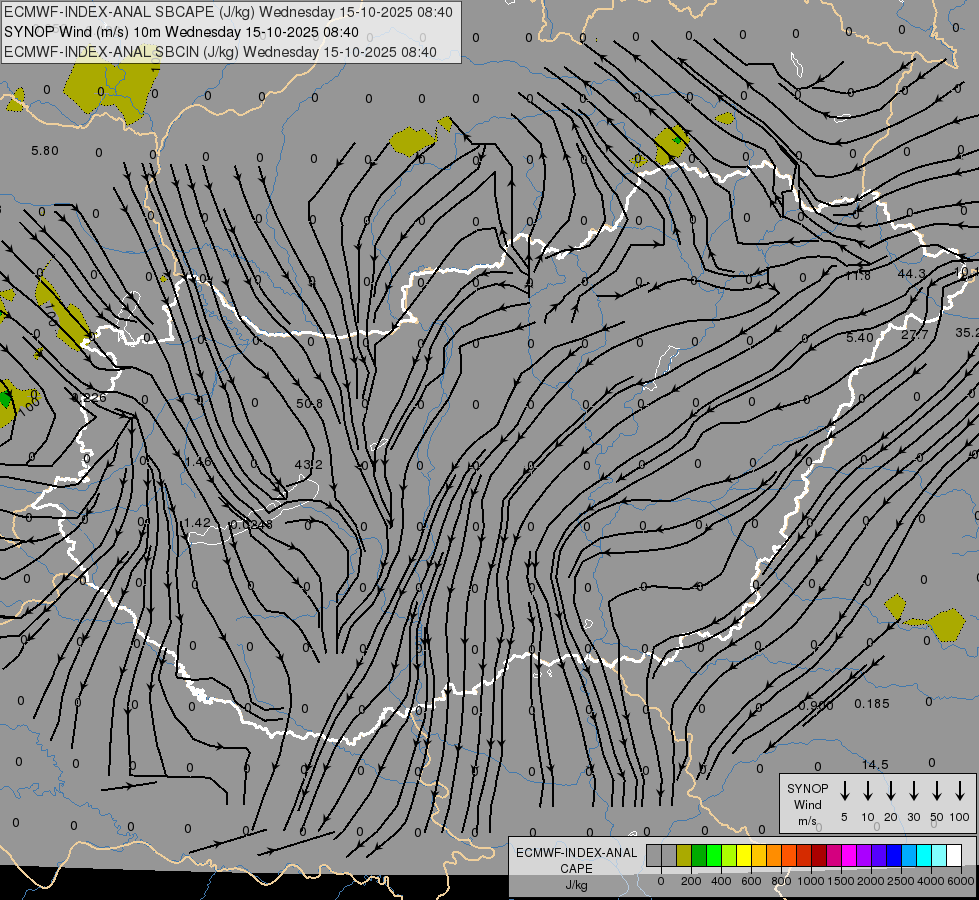Choose the red-orange swatch above 800
The height and width of the screenshot is (900, 979).
[789, 855]
